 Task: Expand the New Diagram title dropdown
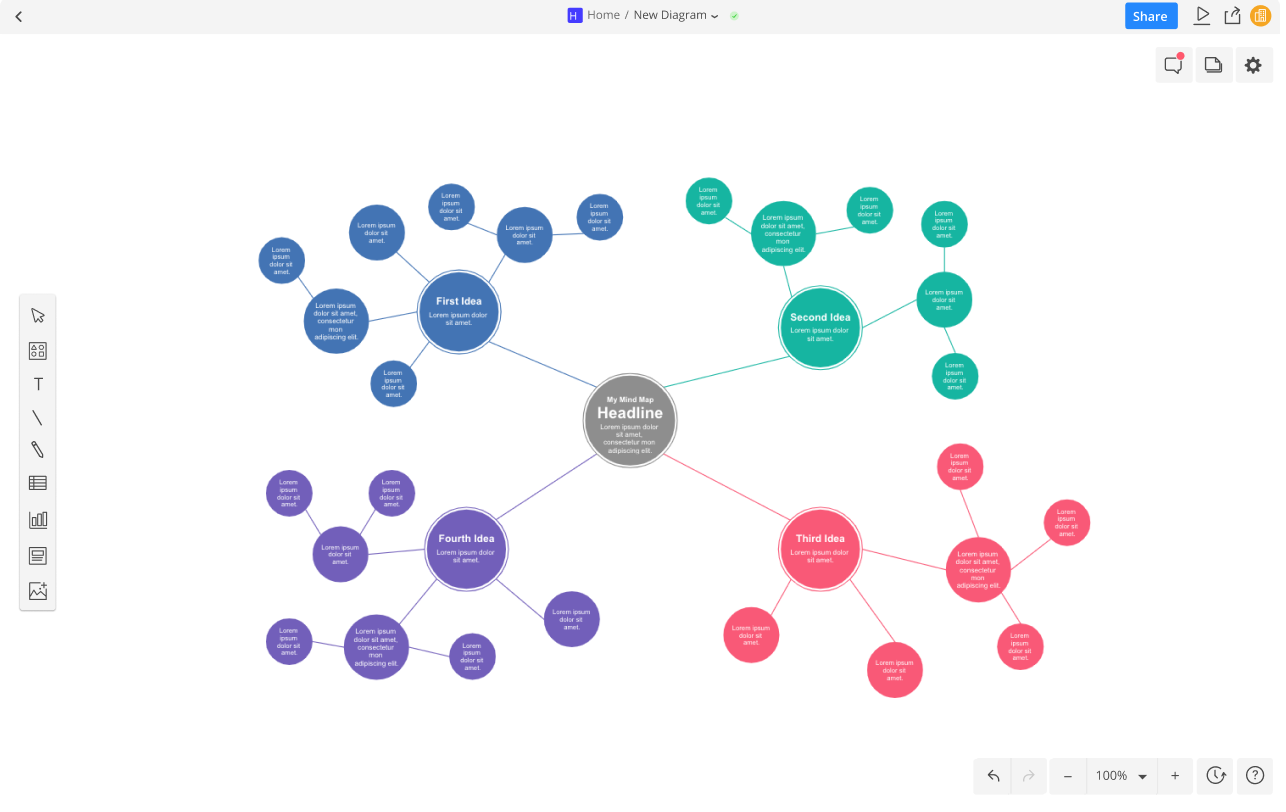click(716, 15)
